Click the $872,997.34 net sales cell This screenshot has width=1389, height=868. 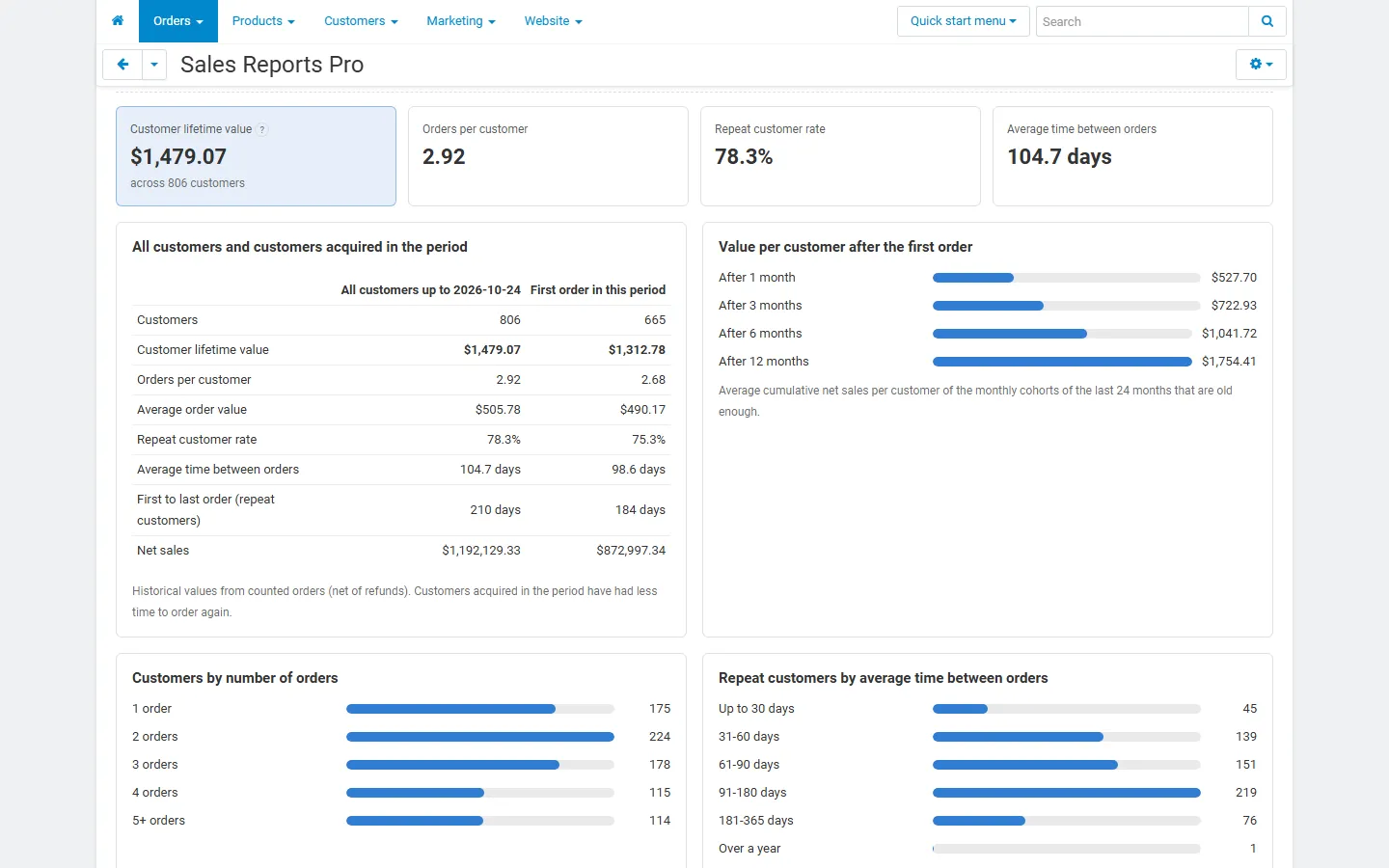pyautogui.click(x=631, y=551)
